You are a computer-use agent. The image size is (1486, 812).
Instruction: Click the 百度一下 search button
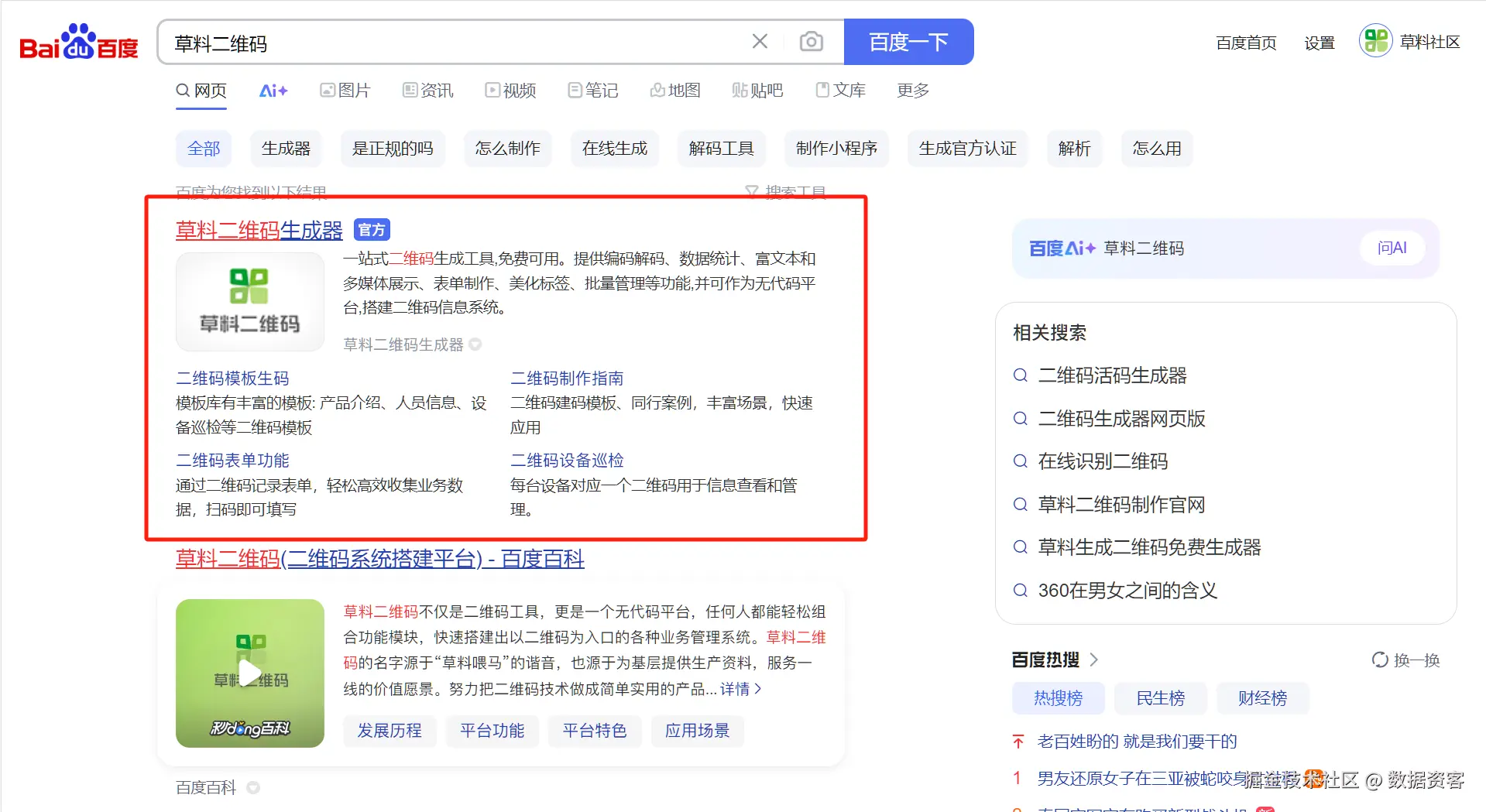coord(908,42)
